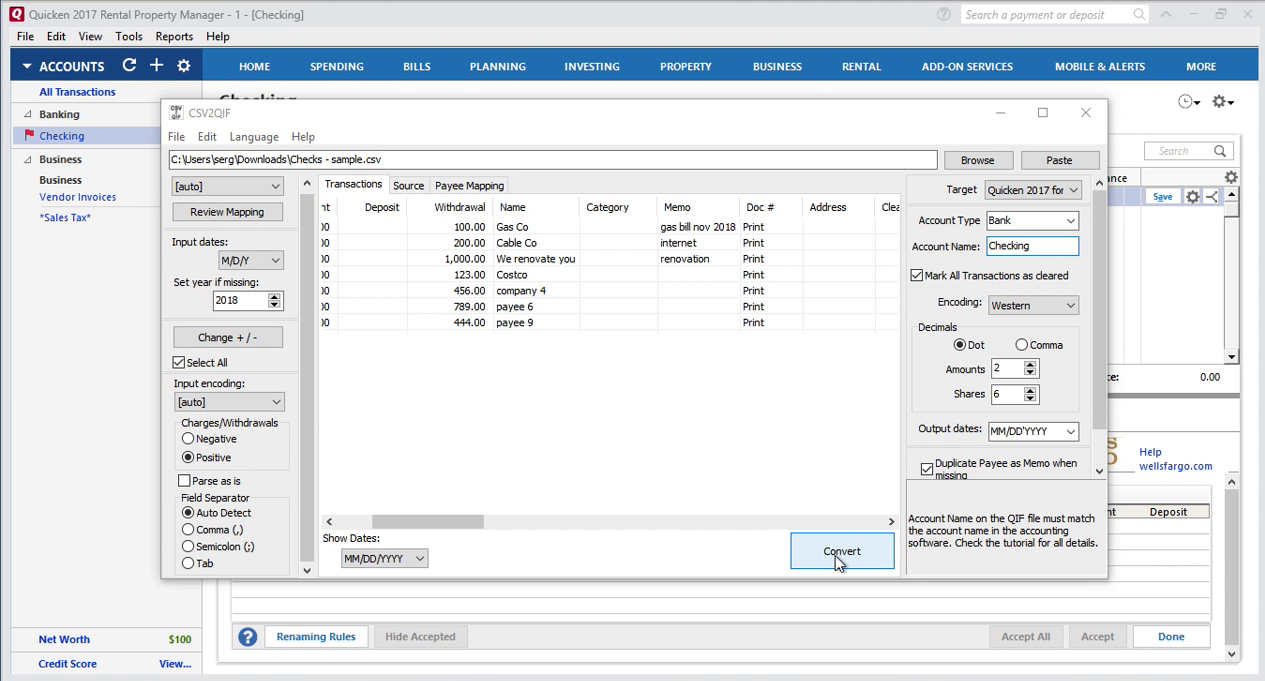This screenshot has height=681, width=1265.
Task: Select the Dot decimals option
Action: pyautogui.click(x=960, y=345)
